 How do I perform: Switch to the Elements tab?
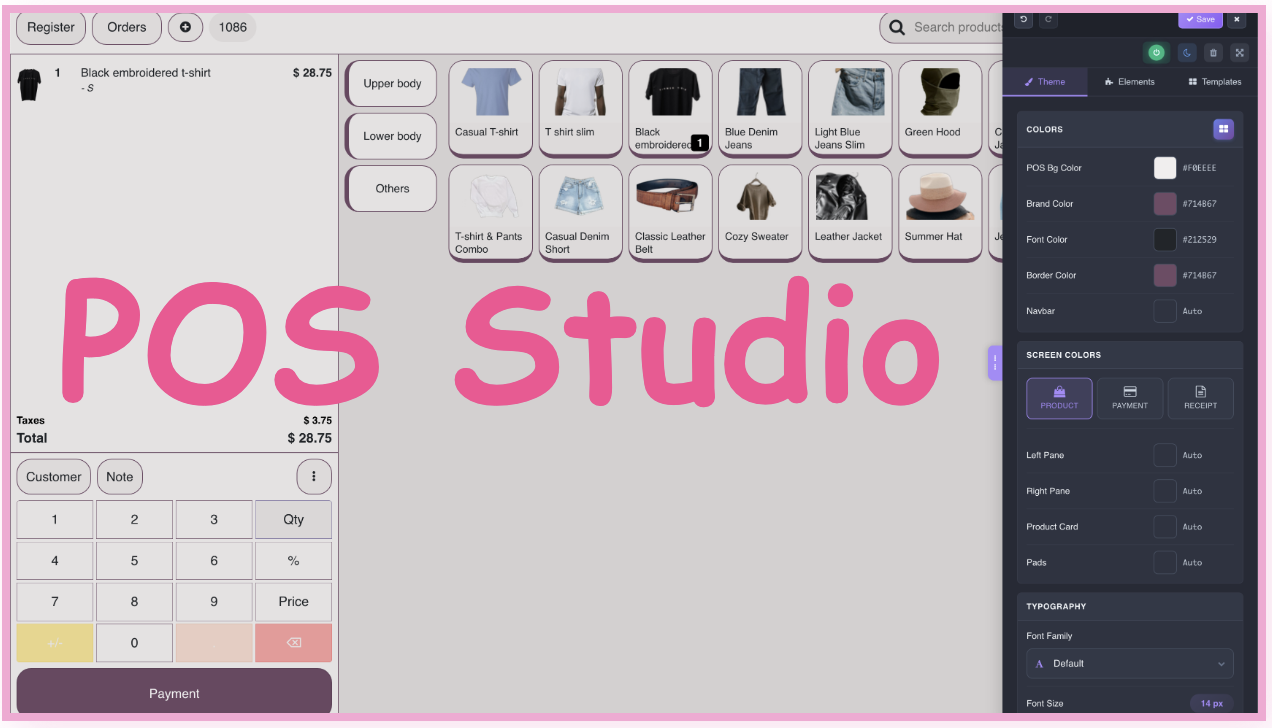click(x=1130, y=82)
